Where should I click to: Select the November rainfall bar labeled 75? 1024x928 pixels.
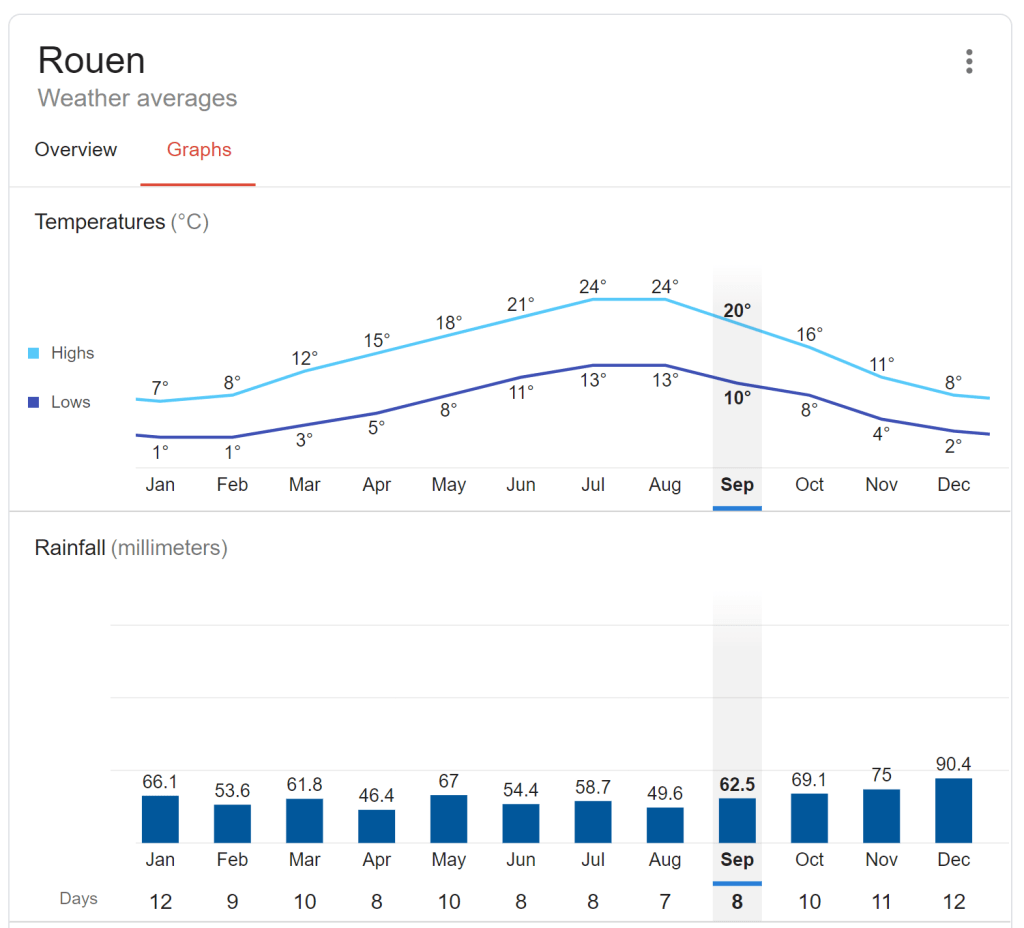[881, 816]
